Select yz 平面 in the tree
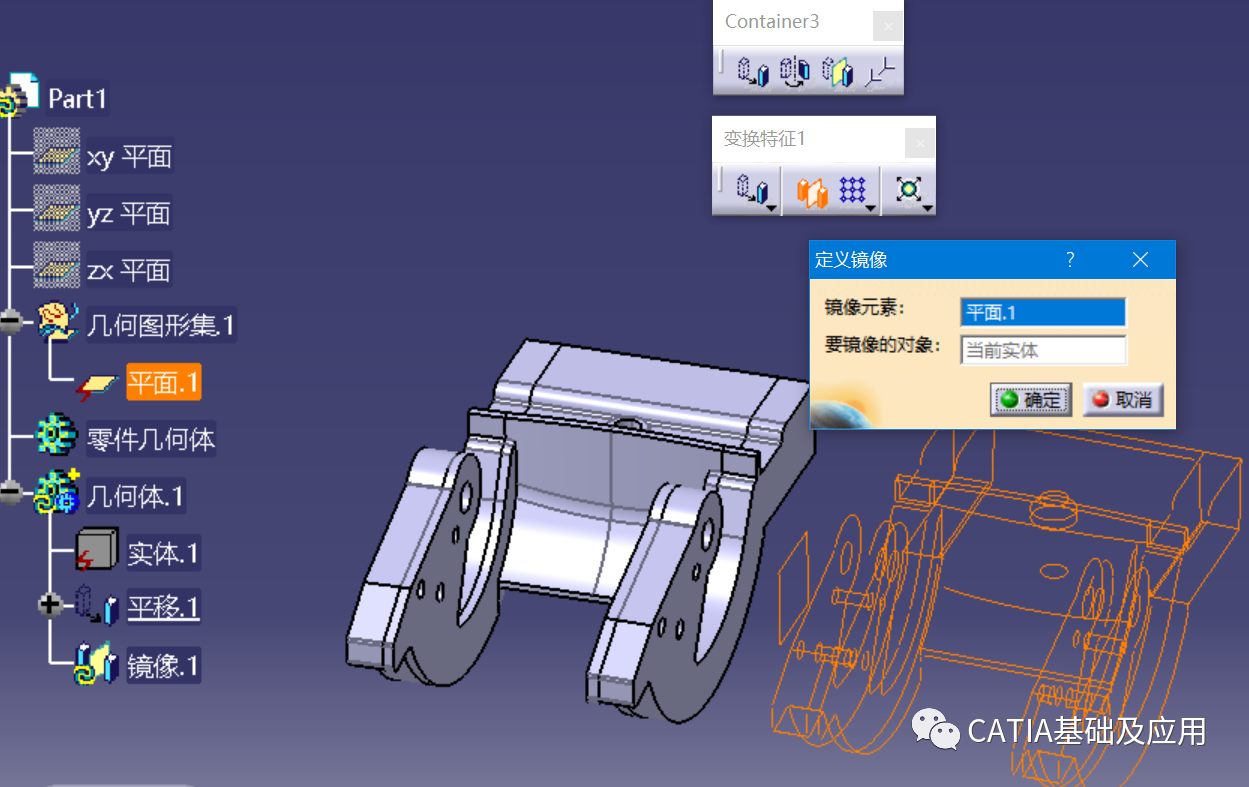This screenshot has width=1249, height=787. click(129, 213)
